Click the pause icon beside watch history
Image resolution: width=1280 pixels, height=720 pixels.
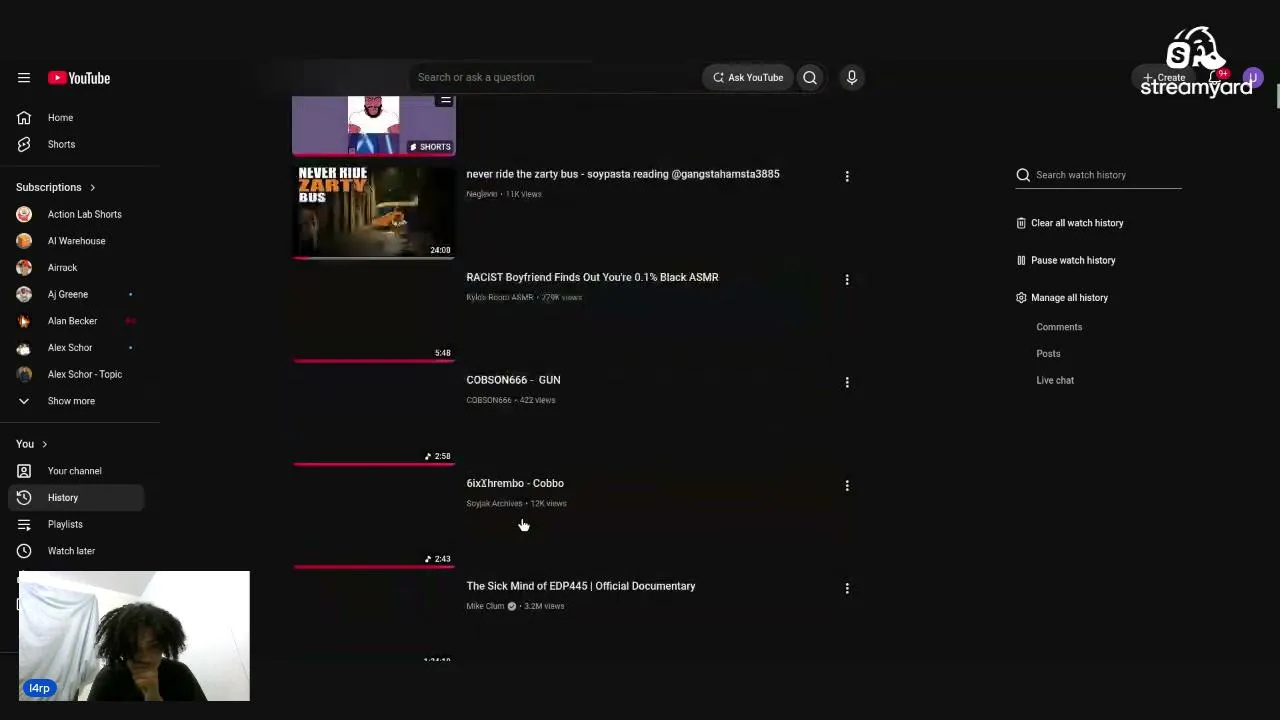1021,260
